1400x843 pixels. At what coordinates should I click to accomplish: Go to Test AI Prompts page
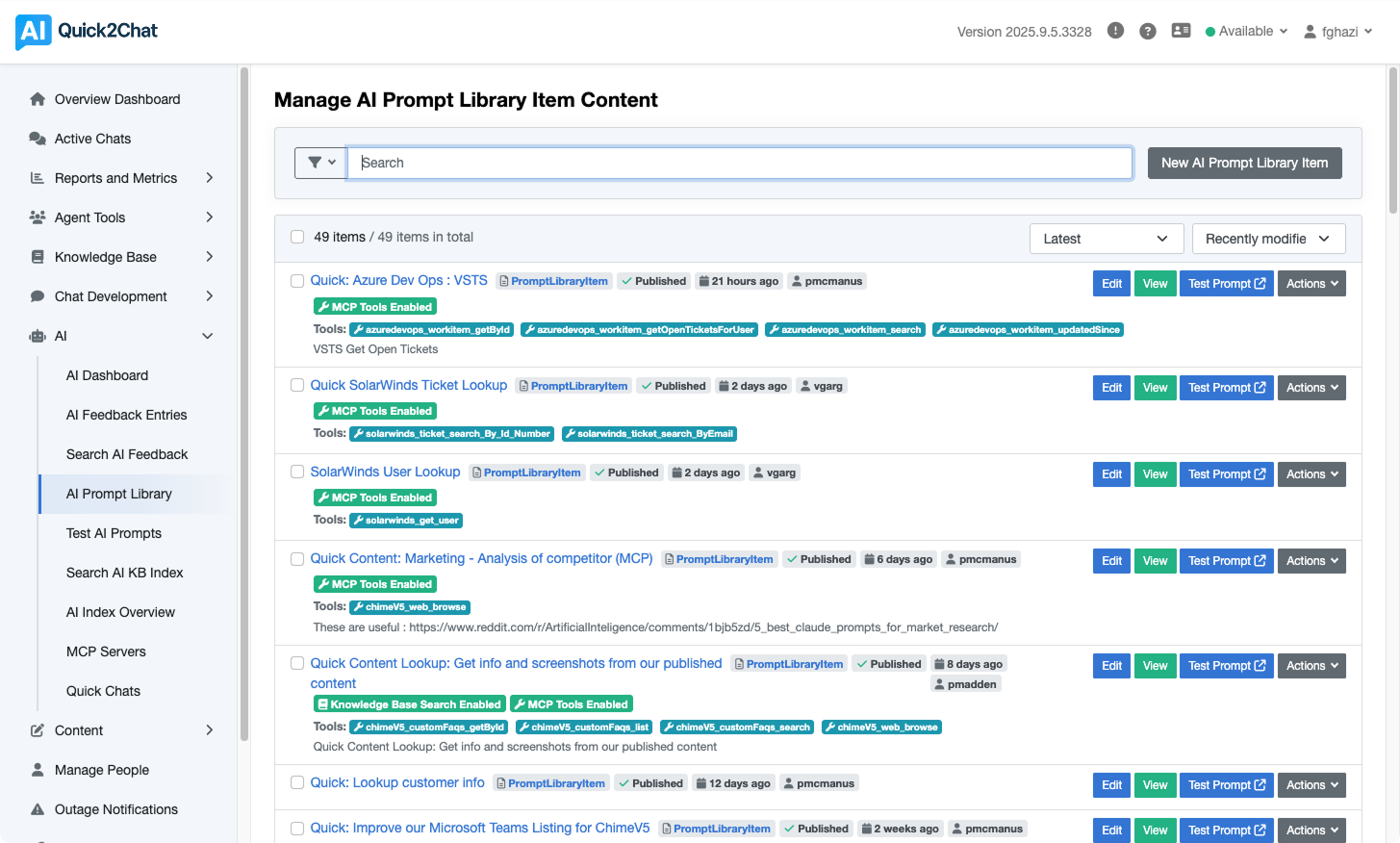point(114,533)
